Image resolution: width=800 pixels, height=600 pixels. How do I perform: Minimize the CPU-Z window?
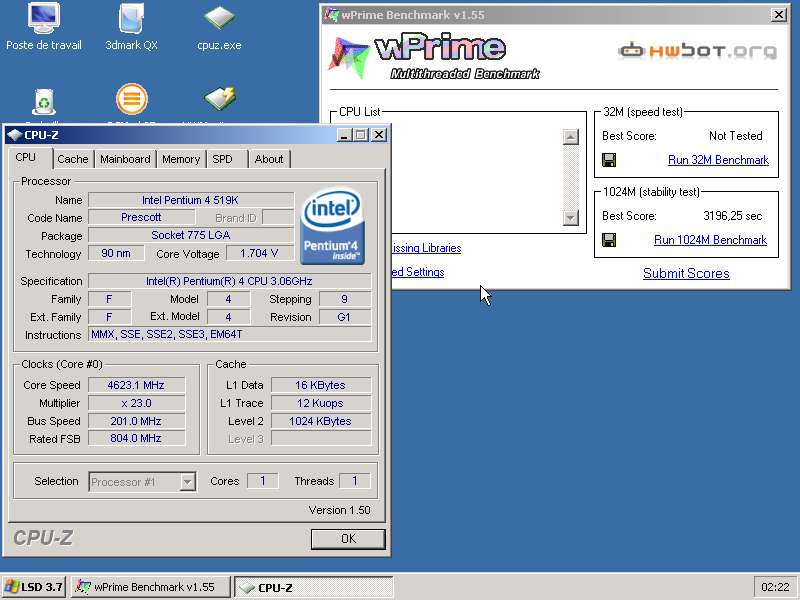point(344,135)
